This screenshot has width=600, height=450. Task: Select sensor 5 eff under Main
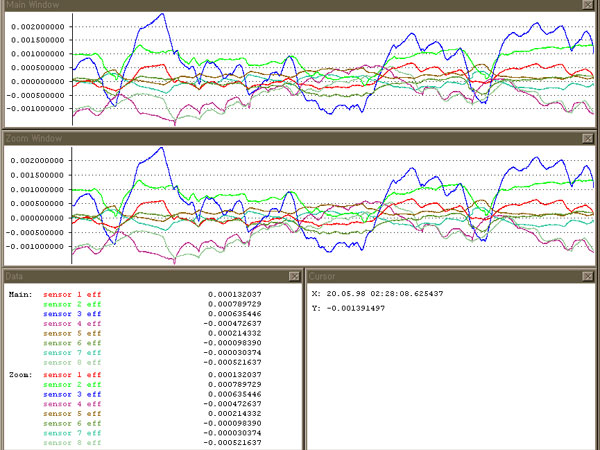tap(71, 333)
